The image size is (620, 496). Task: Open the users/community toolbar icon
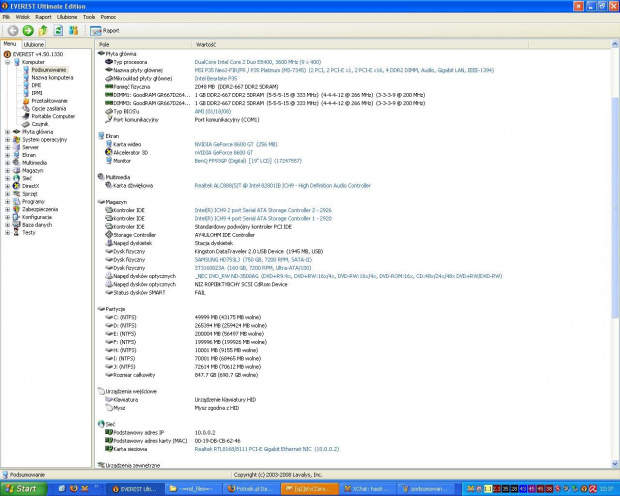[x=73, y=30]
